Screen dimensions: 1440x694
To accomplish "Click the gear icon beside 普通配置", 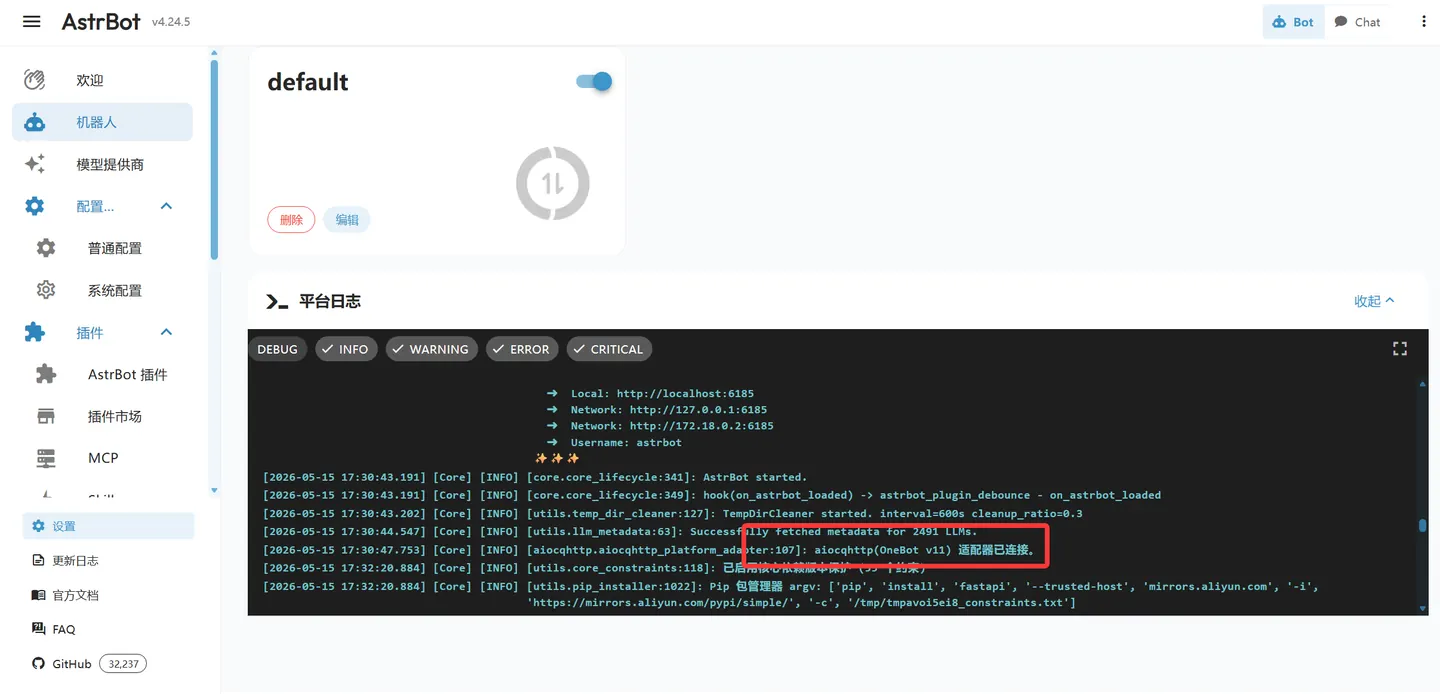I will click(46, 248).
